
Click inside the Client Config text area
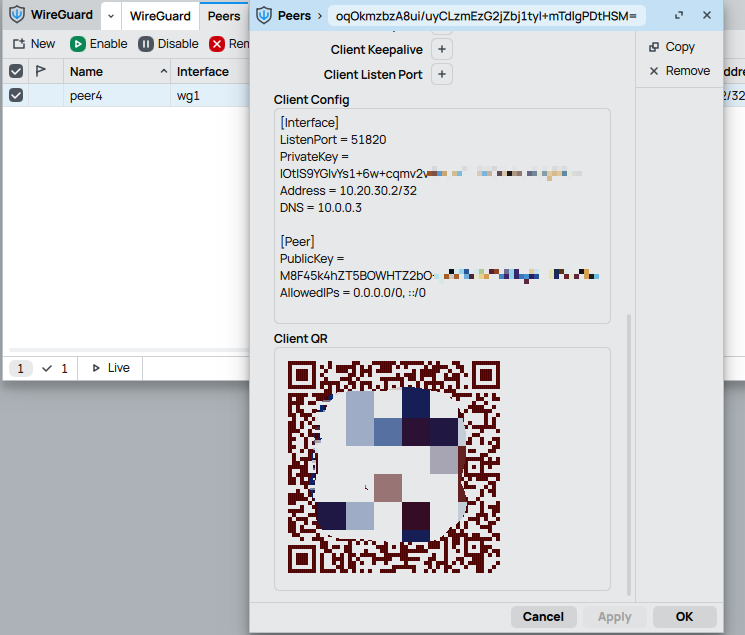[442, 216]
